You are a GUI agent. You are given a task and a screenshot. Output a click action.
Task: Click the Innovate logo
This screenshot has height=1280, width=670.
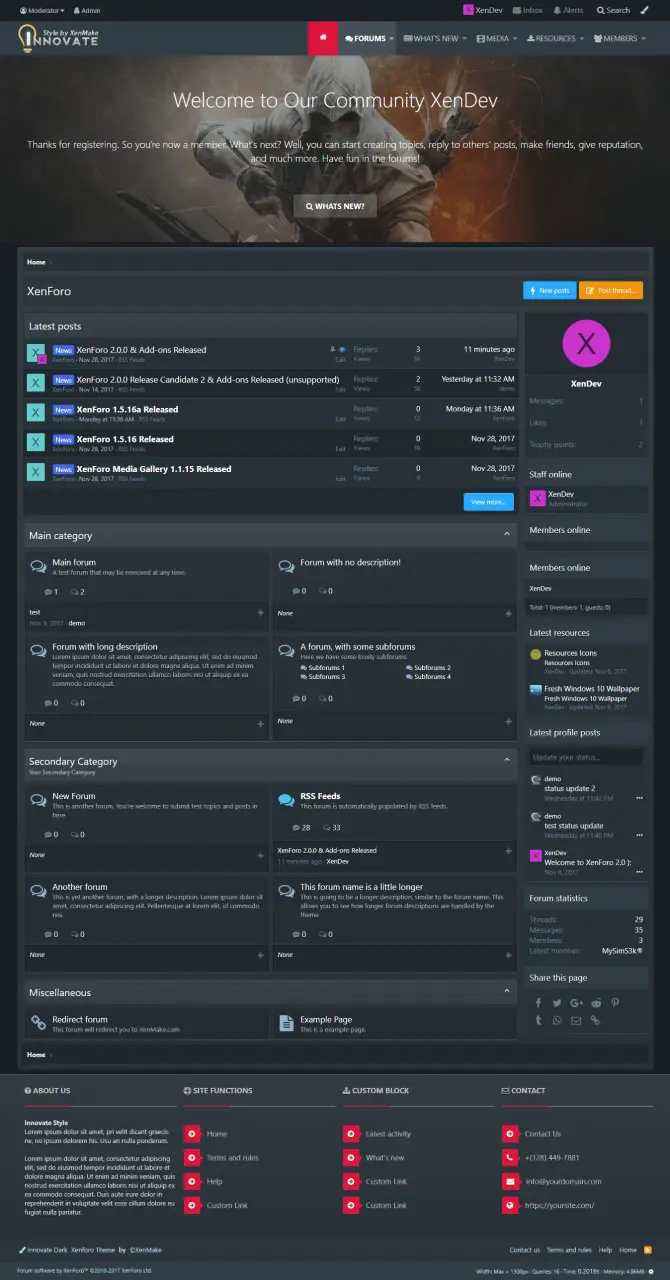tap(58, 38)
